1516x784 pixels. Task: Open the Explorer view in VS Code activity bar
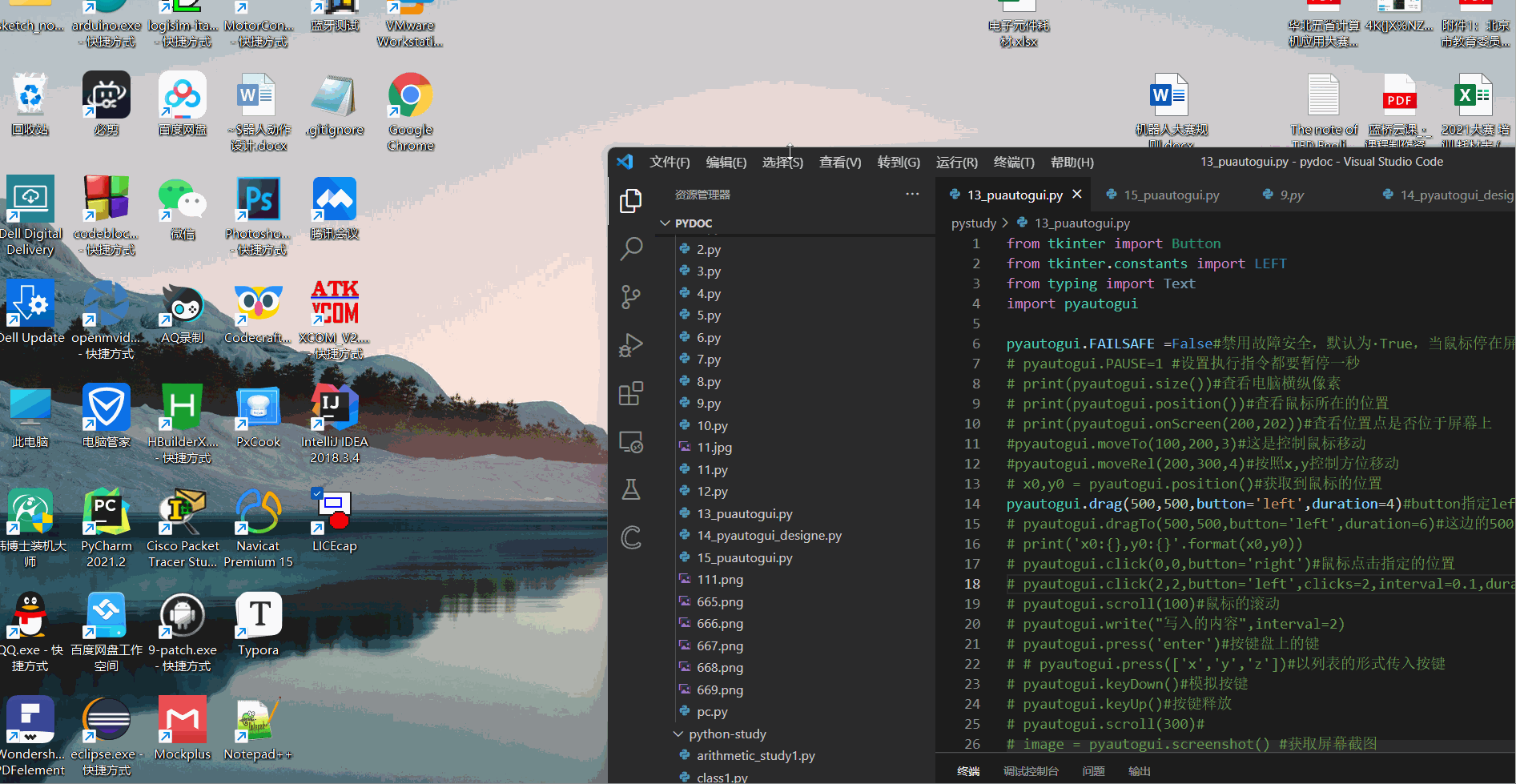pos(631,201)
